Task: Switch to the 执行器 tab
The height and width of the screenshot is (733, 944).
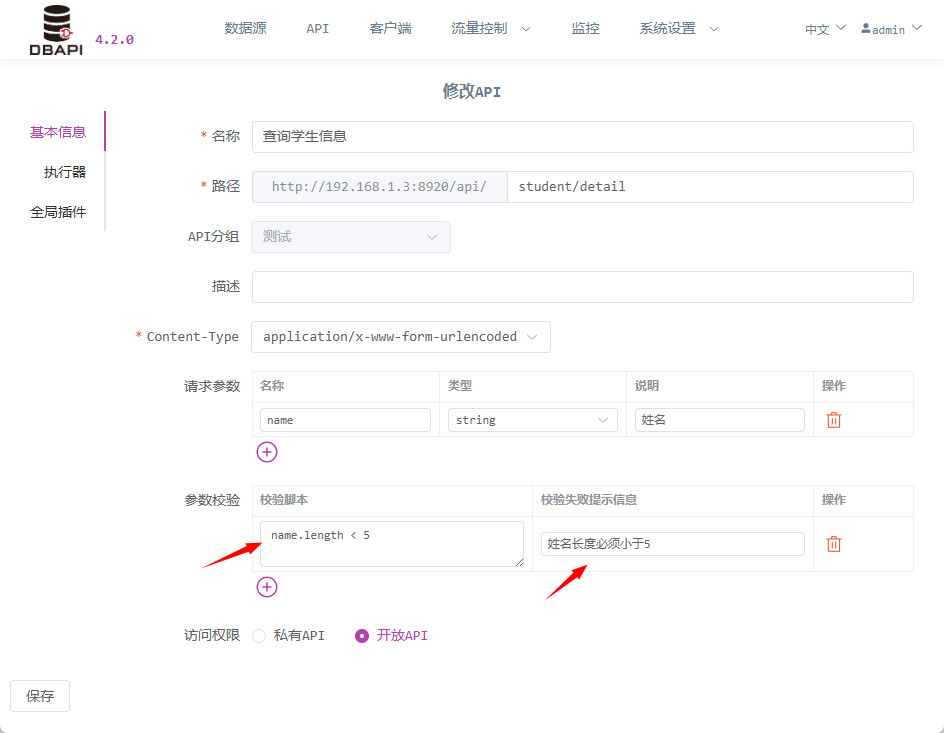Action: click(x=64, y=172)
